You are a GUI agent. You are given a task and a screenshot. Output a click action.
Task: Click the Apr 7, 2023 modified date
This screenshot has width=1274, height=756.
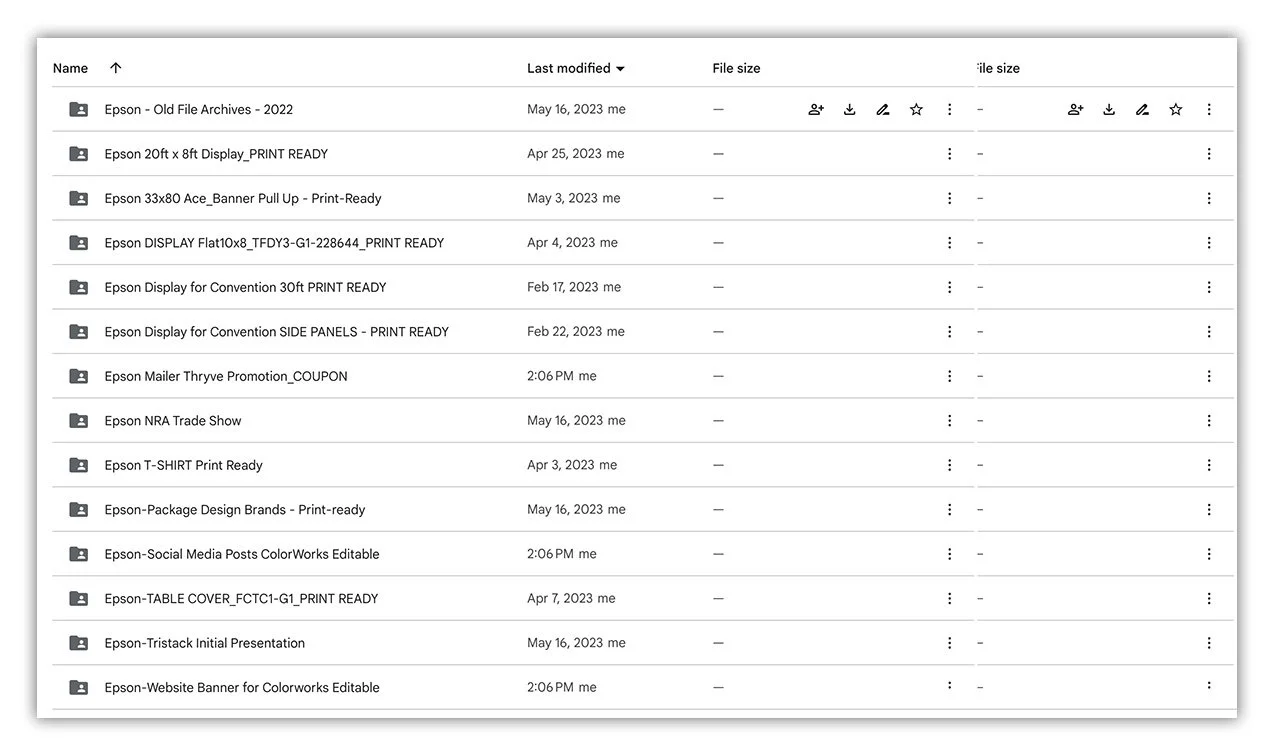pyautogui.click(x=561, y=599)
